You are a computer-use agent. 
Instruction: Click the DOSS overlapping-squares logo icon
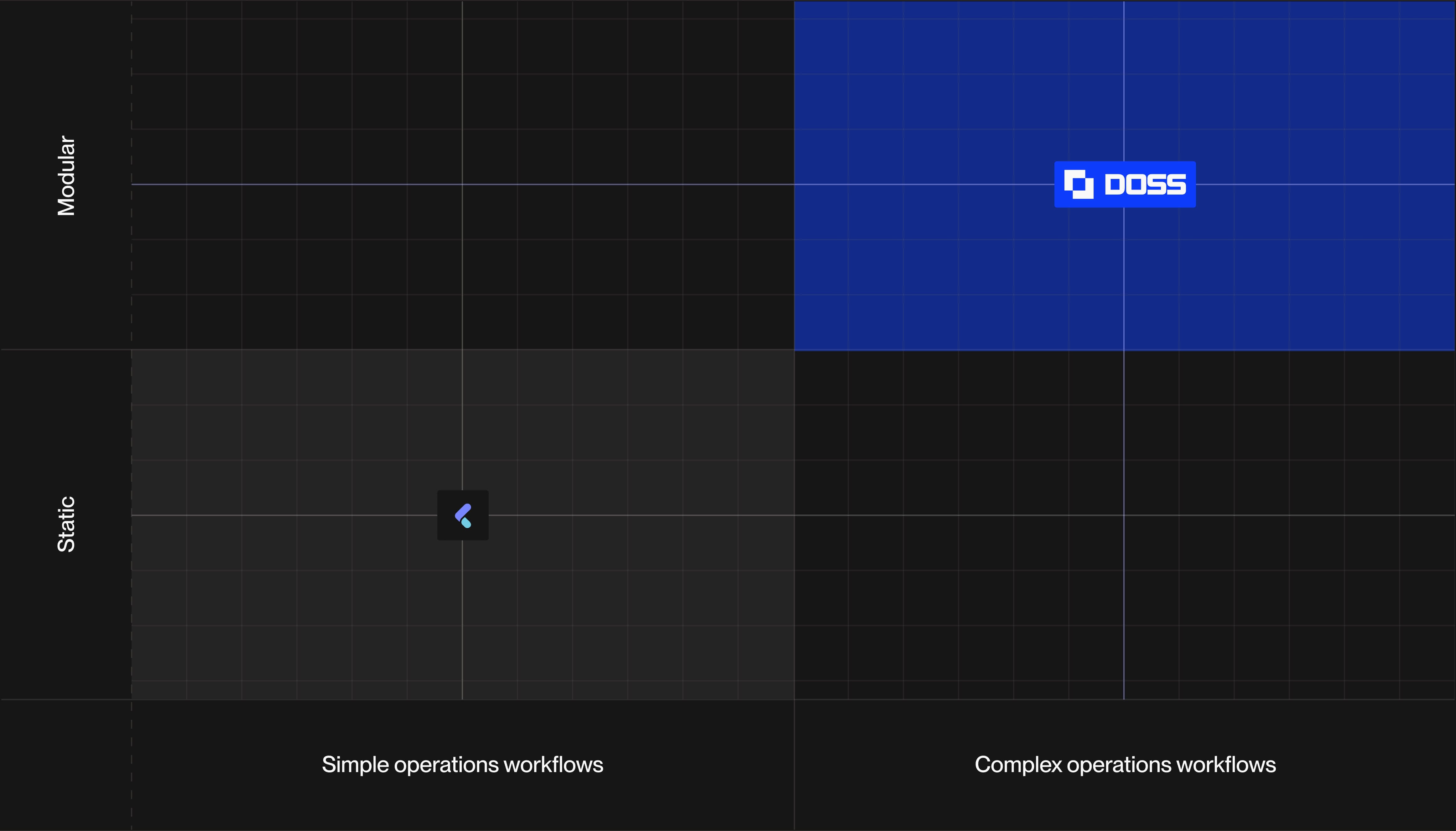(1078, 184)
